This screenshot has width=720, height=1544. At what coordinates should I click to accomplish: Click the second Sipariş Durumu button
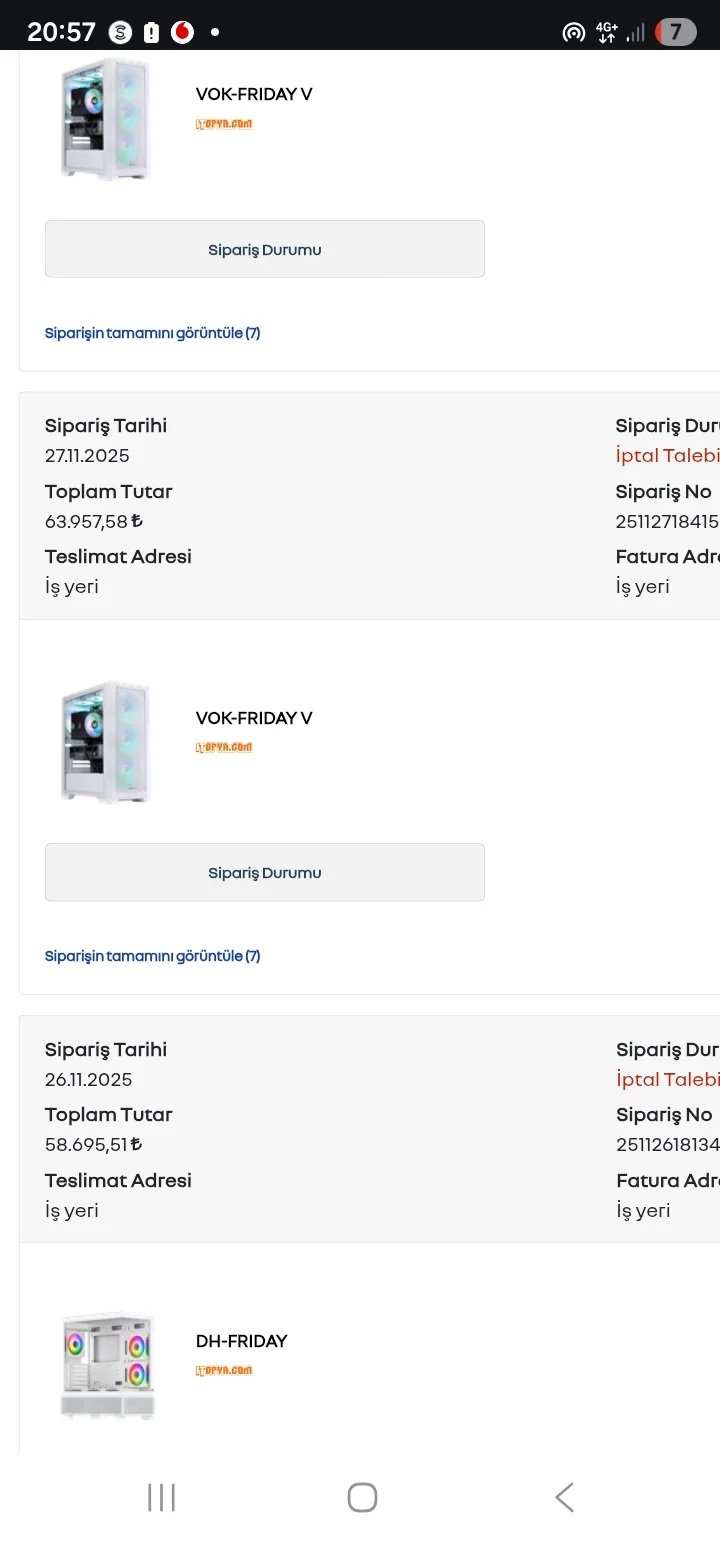point(264,872)
